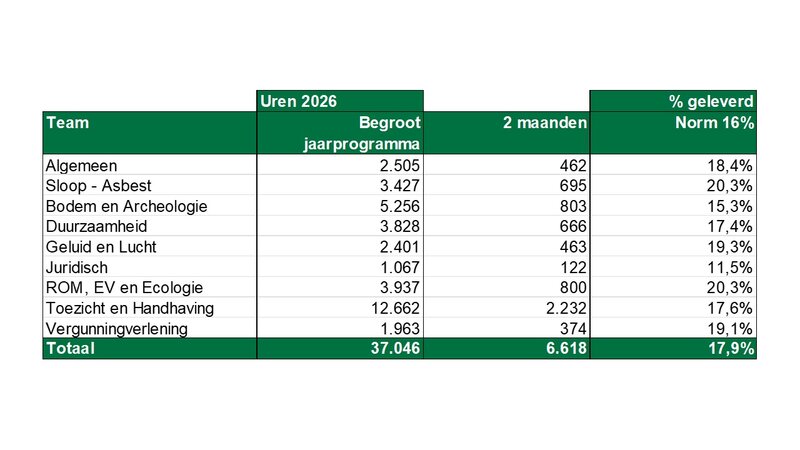Select the 'Begroot' column header cell

point(390,123)
